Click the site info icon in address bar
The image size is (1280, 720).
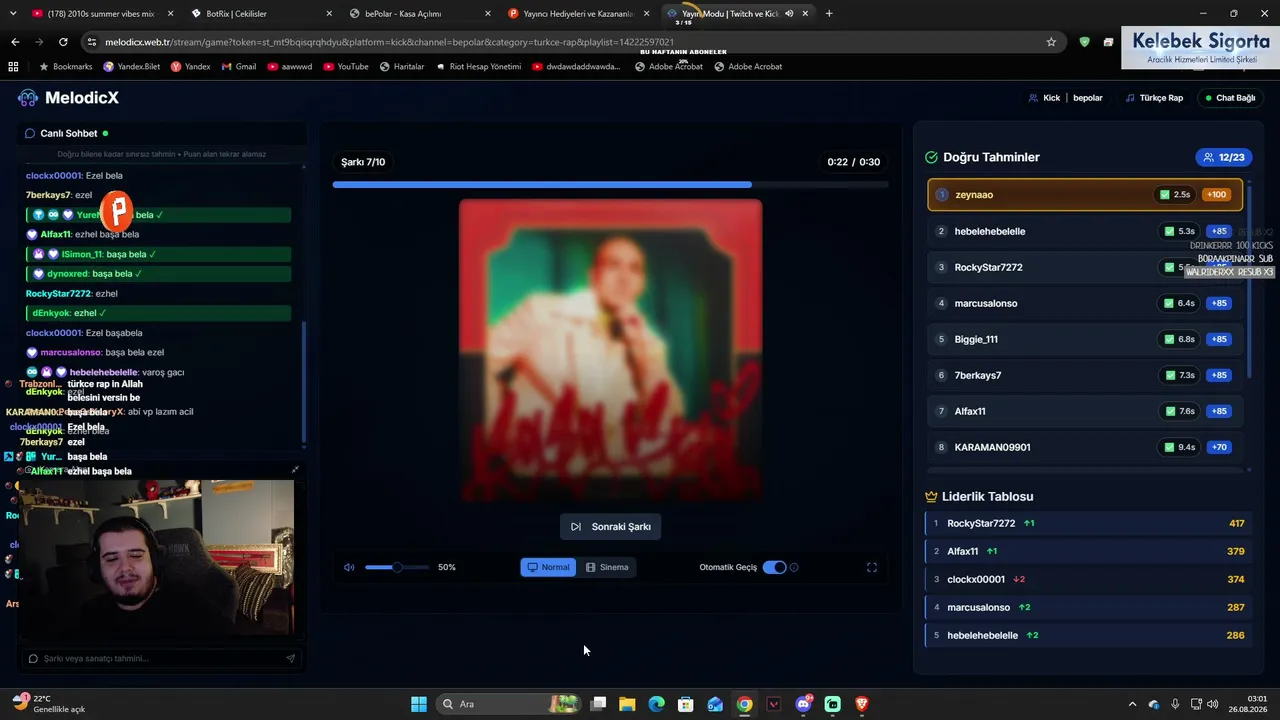pos(92,42)
